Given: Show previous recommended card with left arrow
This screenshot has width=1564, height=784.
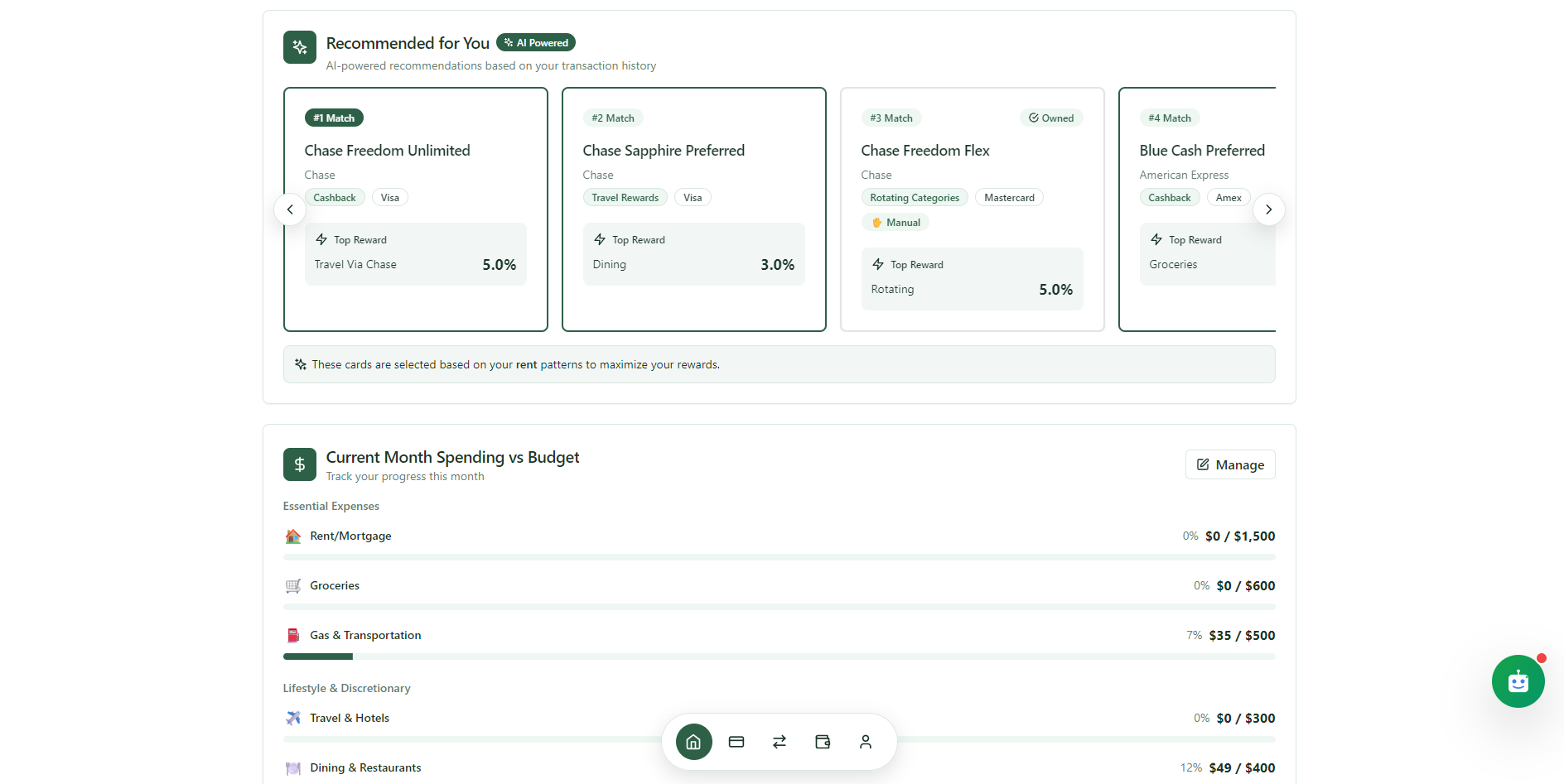Looking at the screenshot, I should pos(290,209).
